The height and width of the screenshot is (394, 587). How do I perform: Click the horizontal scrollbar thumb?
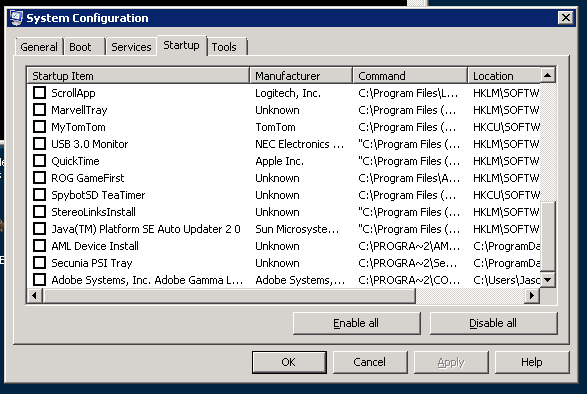point(229,296)
